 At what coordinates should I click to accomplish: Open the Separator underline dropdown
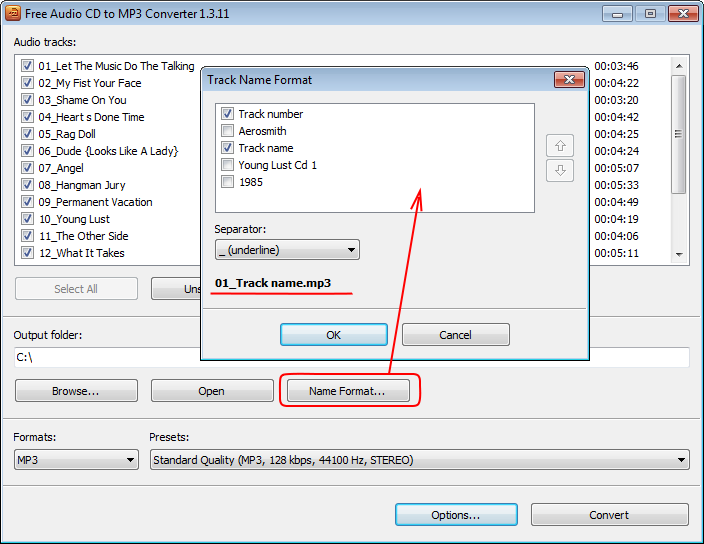(287, 250)
